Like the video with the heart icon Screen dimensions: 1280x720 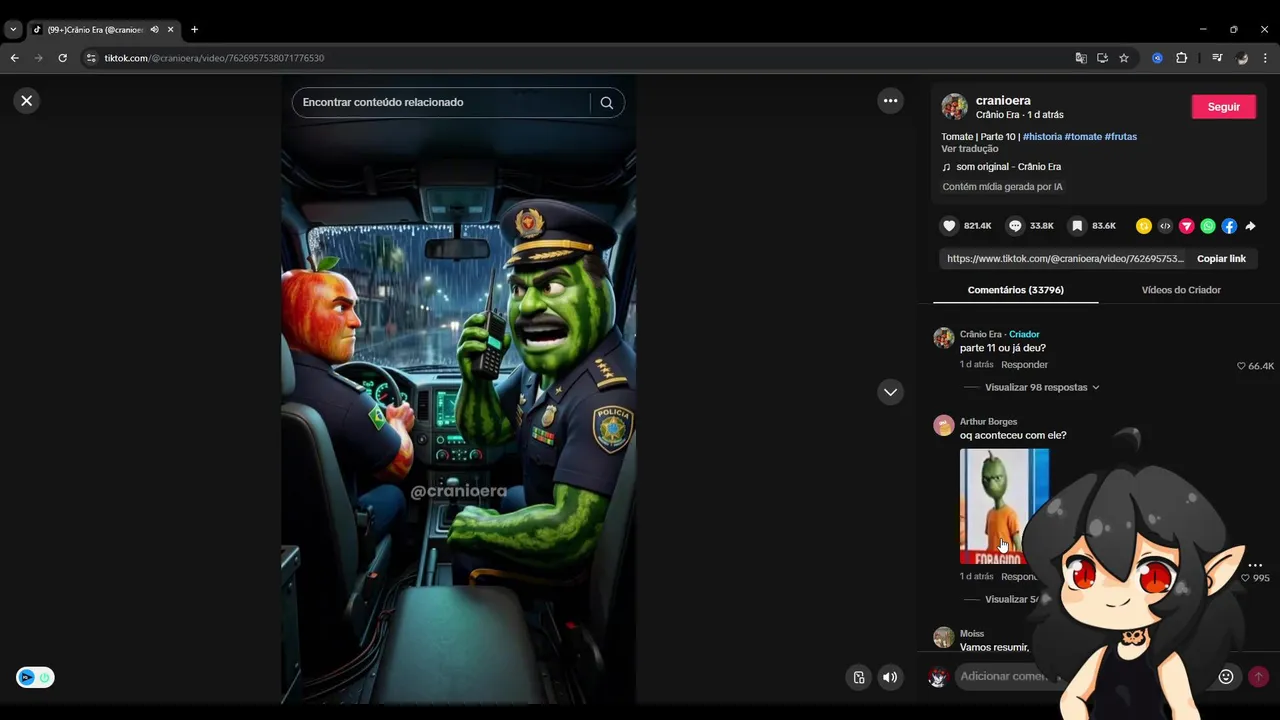[950, 226]
